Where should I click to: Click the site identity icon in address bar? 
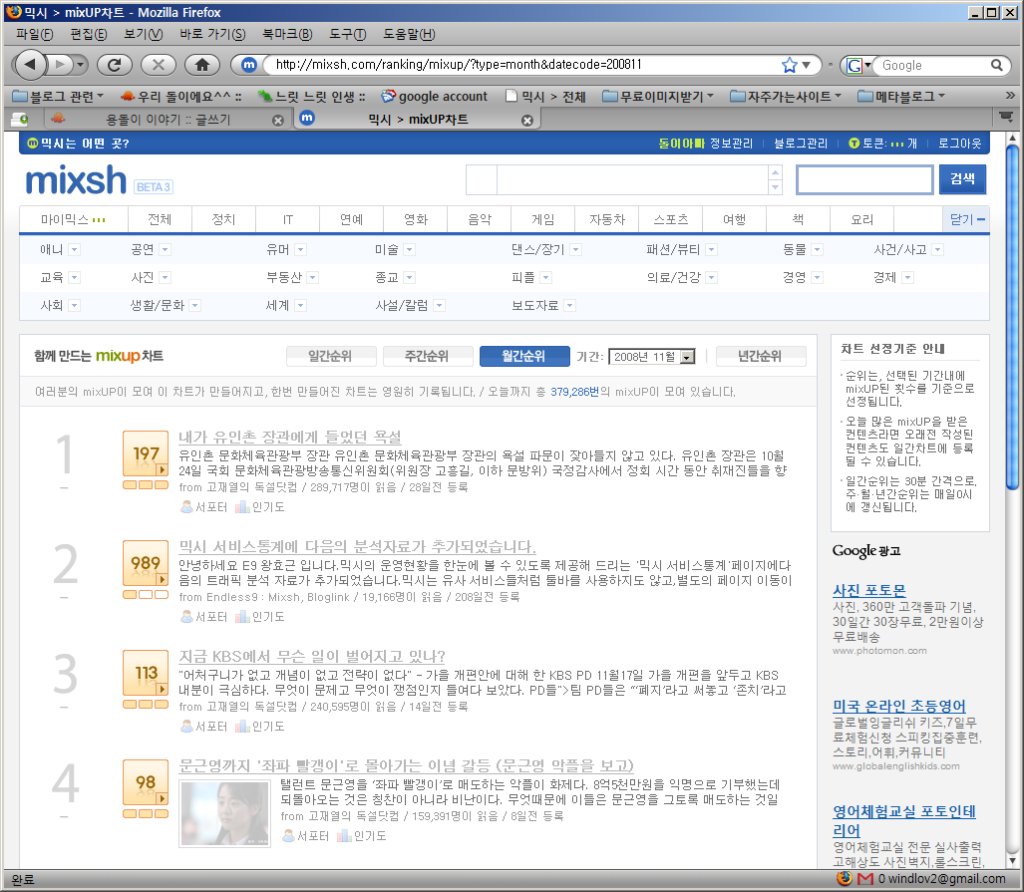[x=249, y=64]
